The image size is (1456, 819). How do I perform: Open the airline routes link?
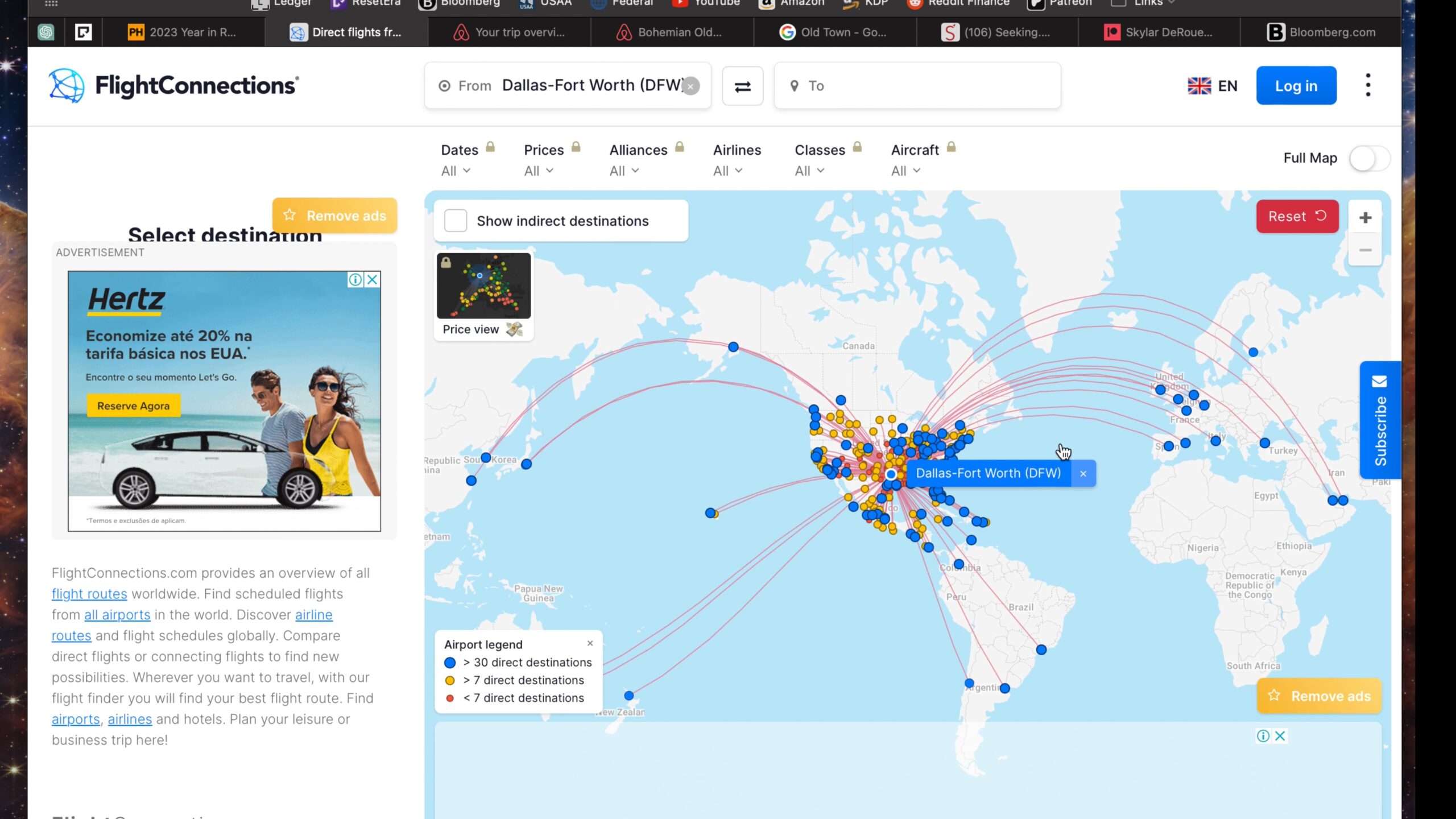[192, 625]
